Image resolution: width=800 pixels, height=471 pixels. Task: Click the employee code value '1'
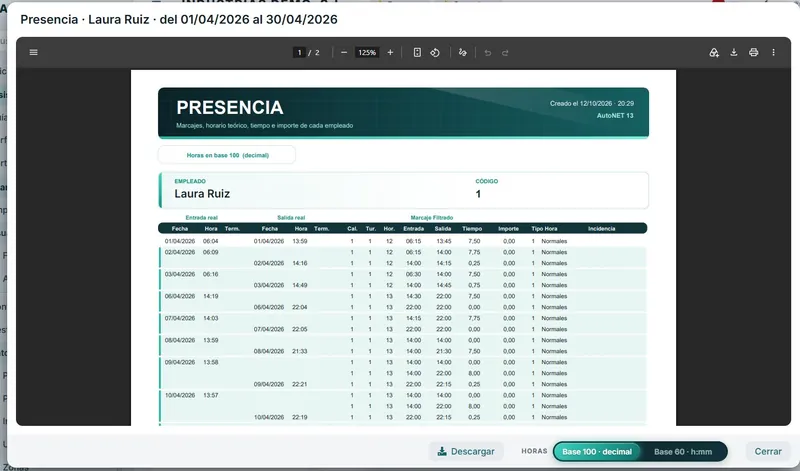(x=478, y=194)
